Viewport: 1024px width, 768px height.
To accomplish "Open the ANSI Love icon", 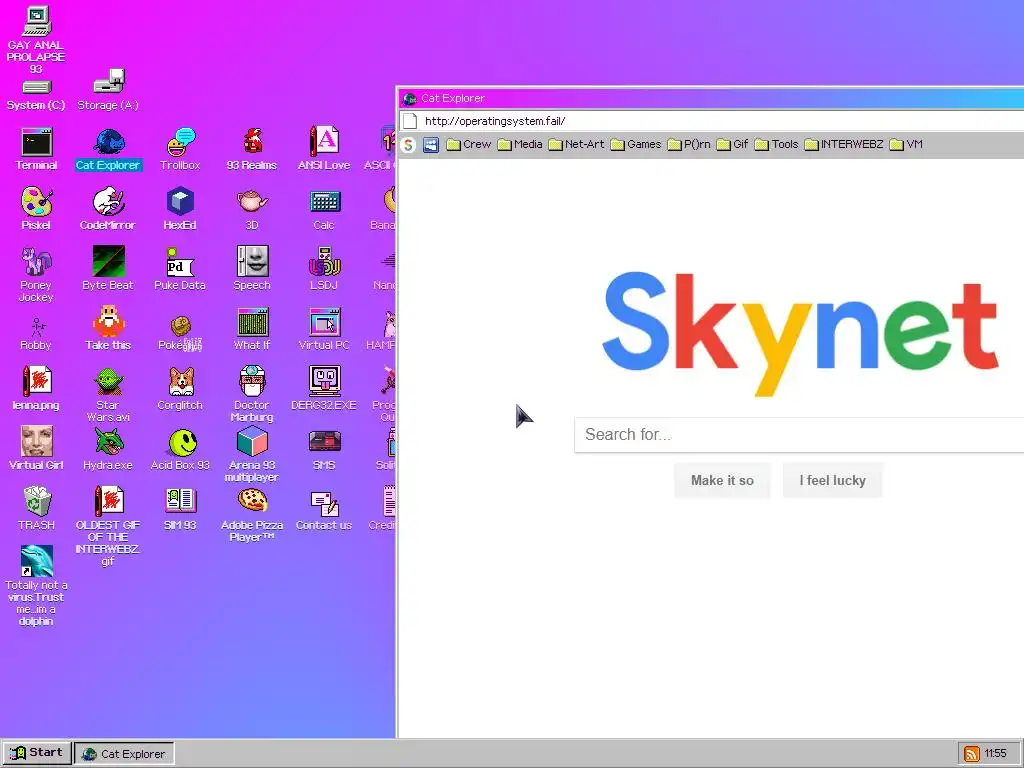I will tap(324, 150).
